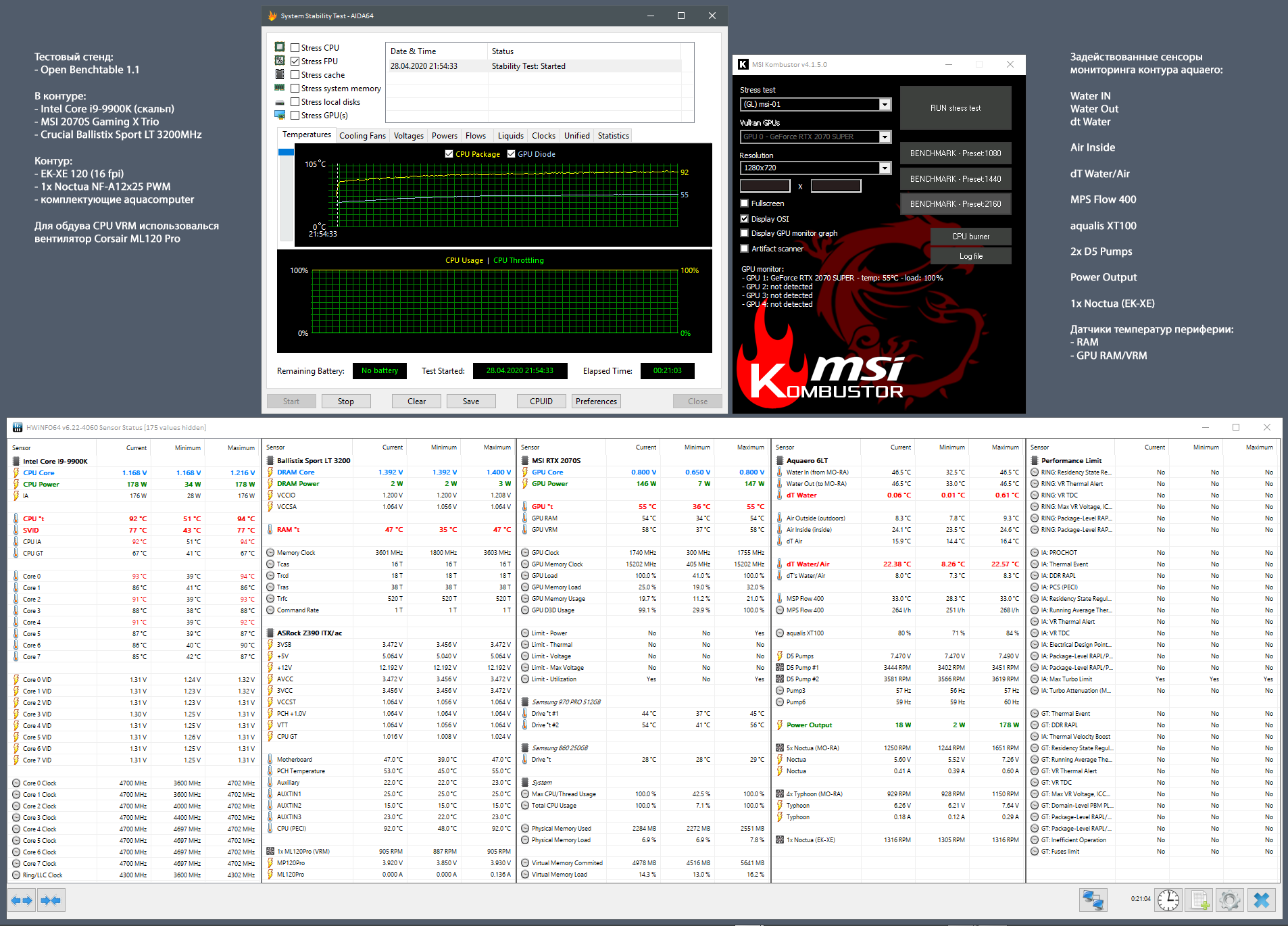Image resolution: width=1288 pixels, height=926 pixels.
Task: Click the 5x Noctua (MO-RA) fan icon
Action: click(x=780, y=748)
